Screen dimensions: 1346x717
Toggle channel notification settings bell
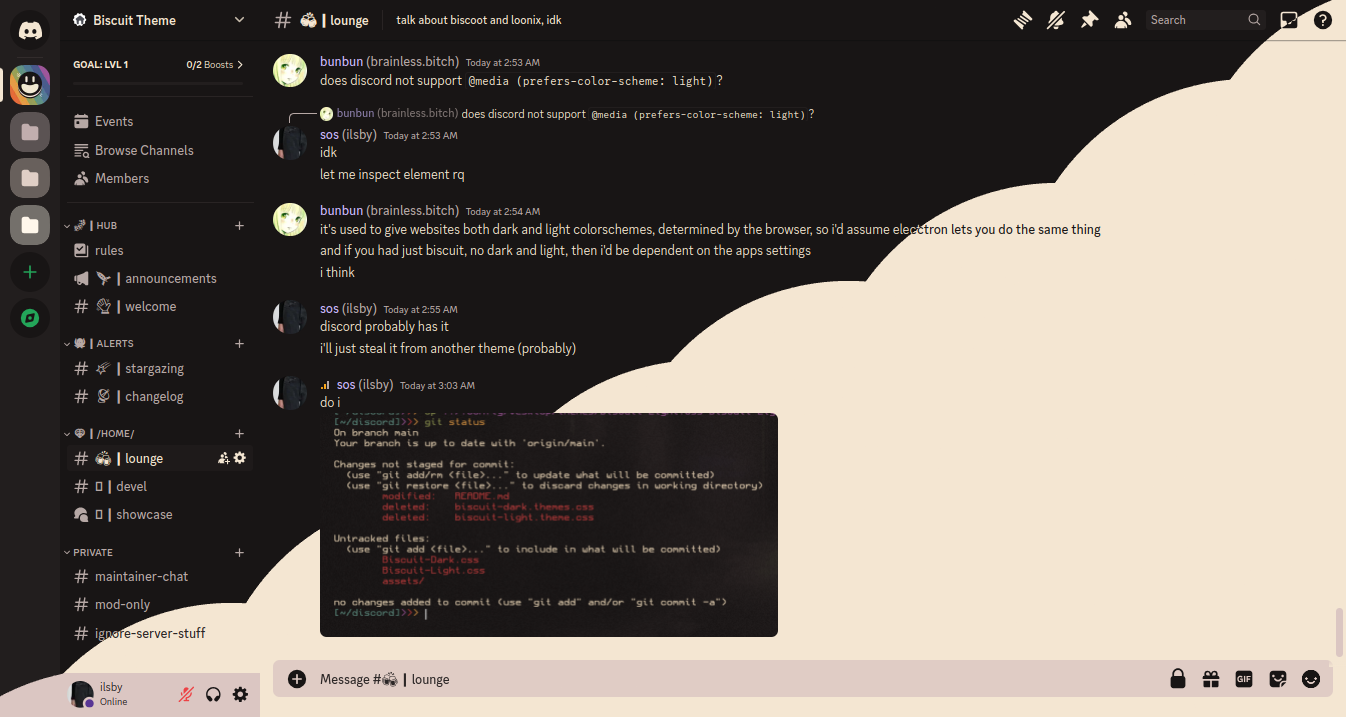tap(1056, 20)
